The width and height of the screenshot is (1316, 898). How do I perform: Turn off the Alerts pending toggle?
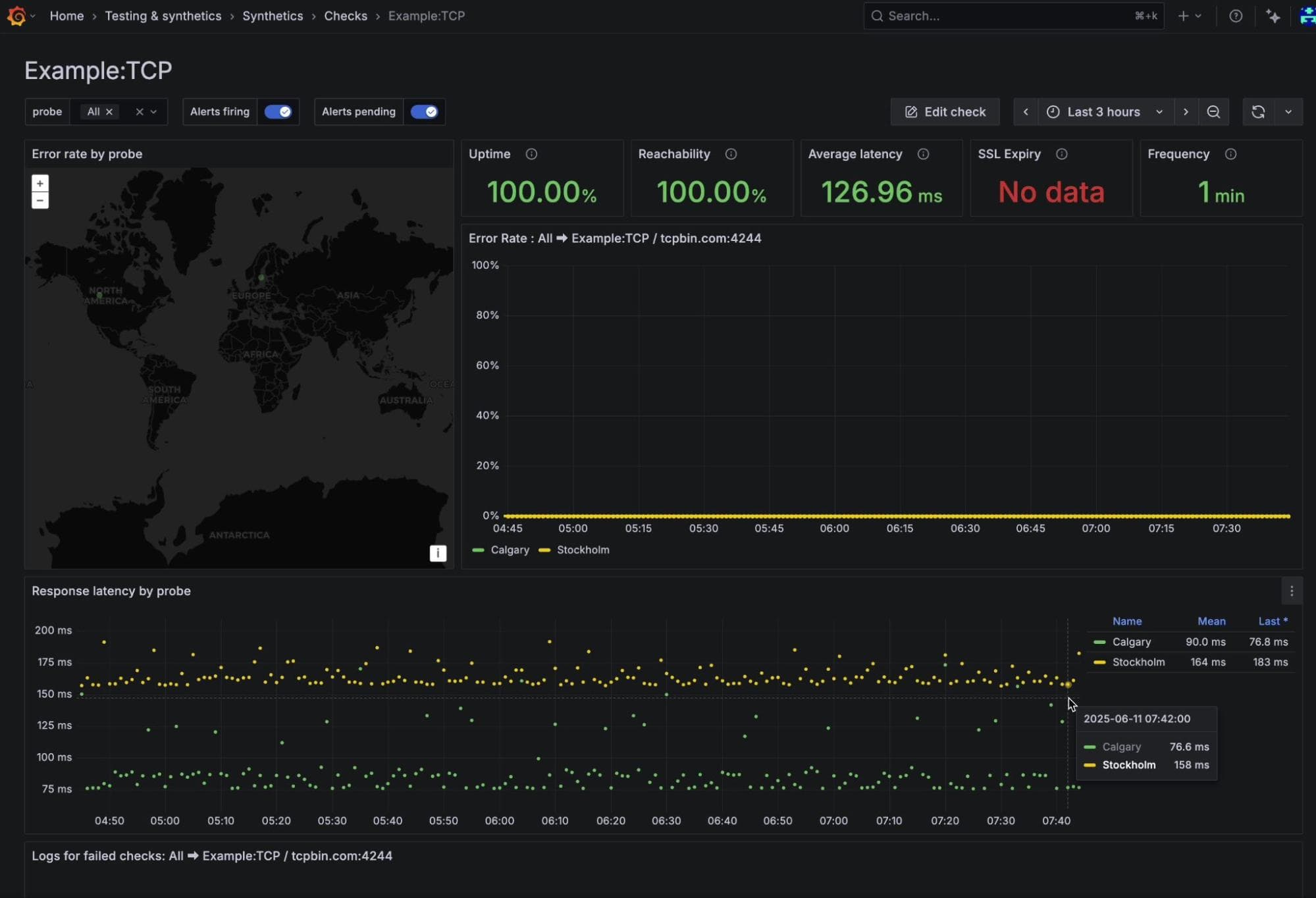click(x=425, y=112)
